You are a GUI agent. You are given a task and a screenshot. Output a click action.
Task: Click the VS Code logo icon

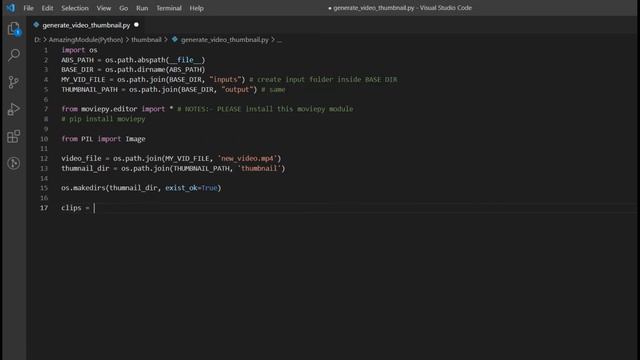point(11,8)
